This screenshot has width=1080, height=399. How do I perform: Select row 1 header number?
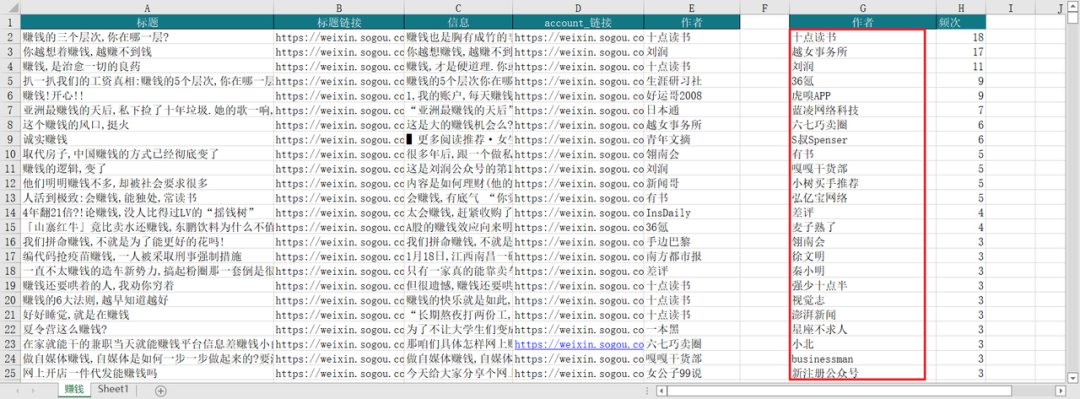[10, 22]
